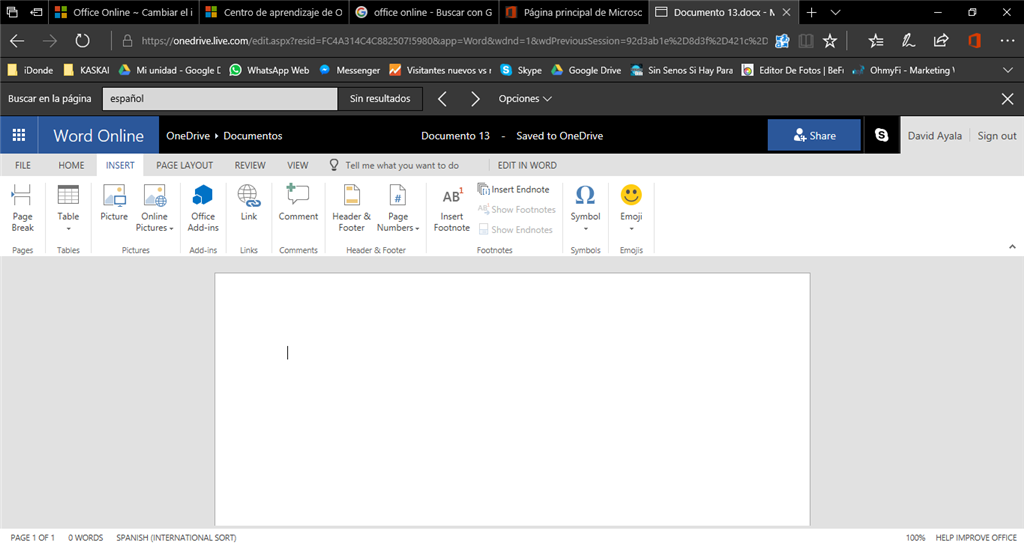This screenshot has height=545, width=1024.
Task: Select the INSERT tab
Action: [120, 165]
